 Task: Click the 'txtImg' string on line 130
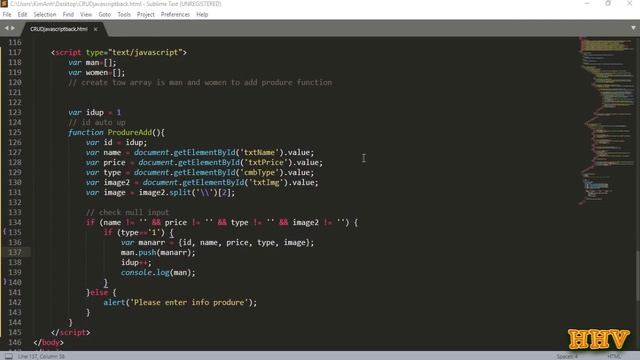click(x=266, y=182)
